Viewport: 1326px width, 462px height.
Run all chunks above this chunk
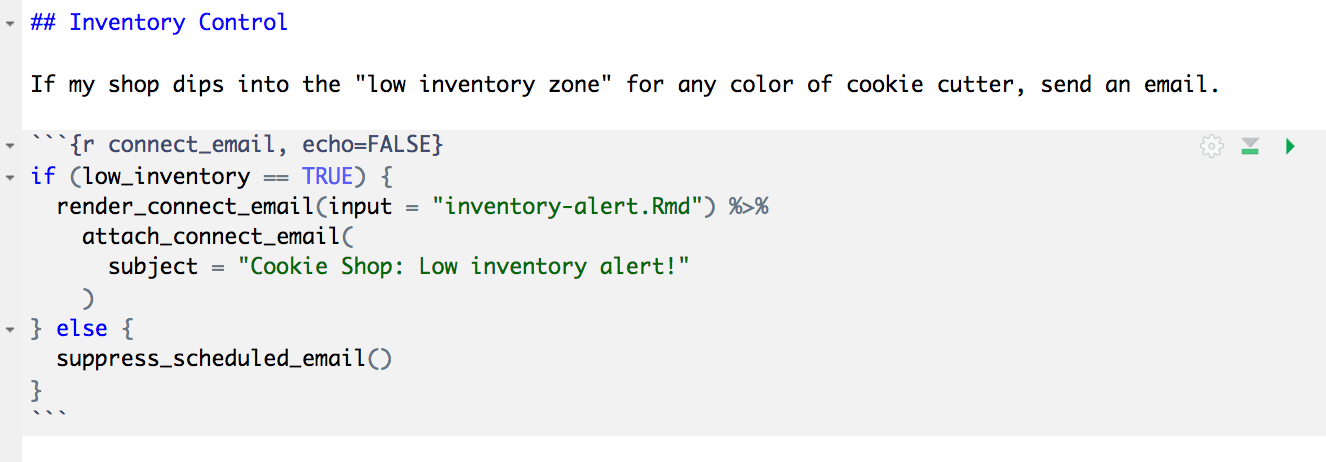tap(1249, 147)
